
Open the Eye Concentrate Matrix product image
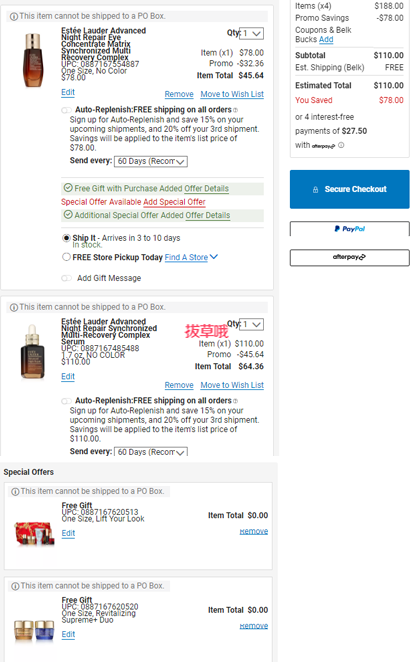[x=33, y=60]
